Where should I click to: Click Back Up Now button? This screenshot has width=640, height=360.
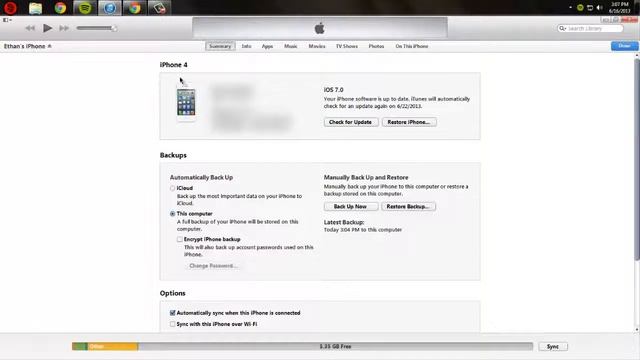click(351, 207)
